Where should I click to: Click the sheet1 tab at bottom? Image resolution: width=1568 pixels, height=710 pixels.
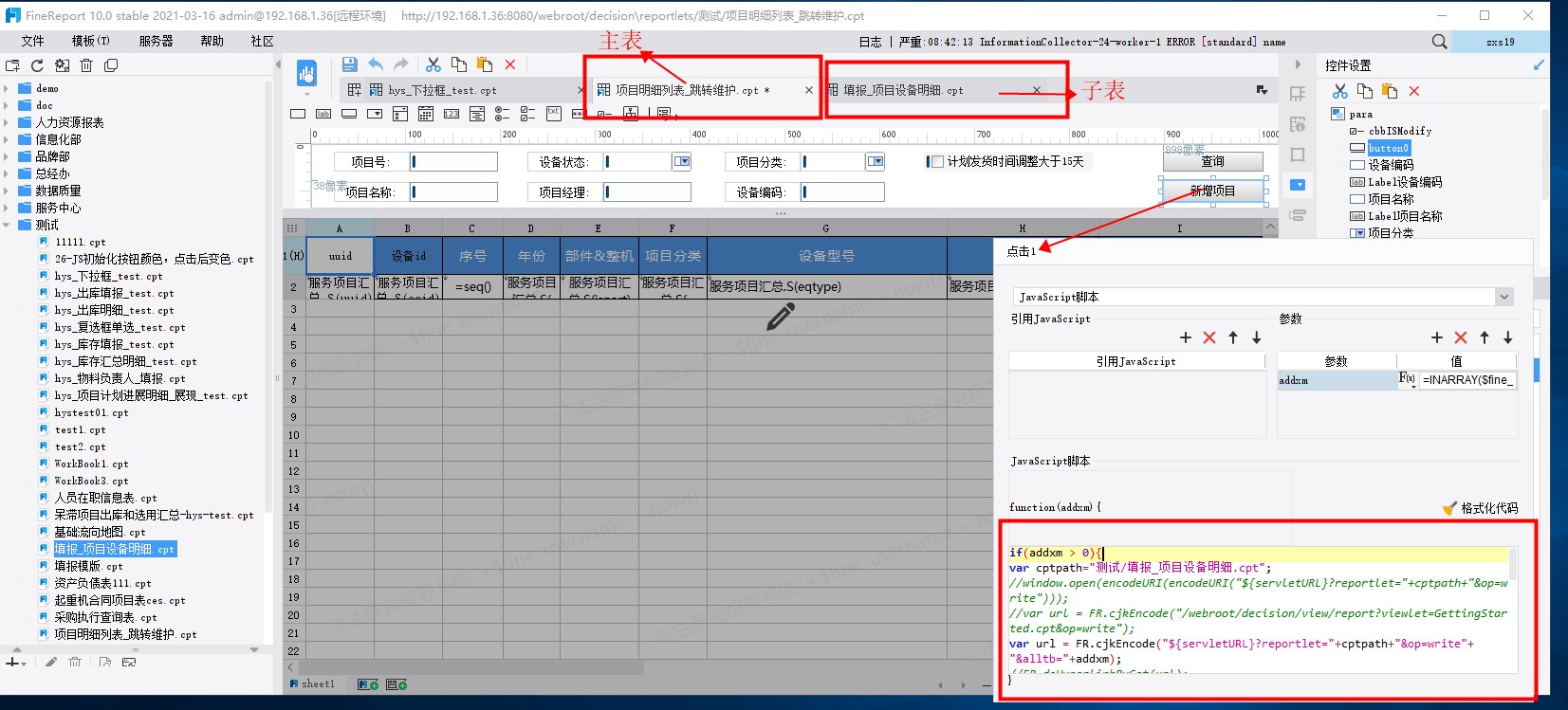click(x=312, y=683)
